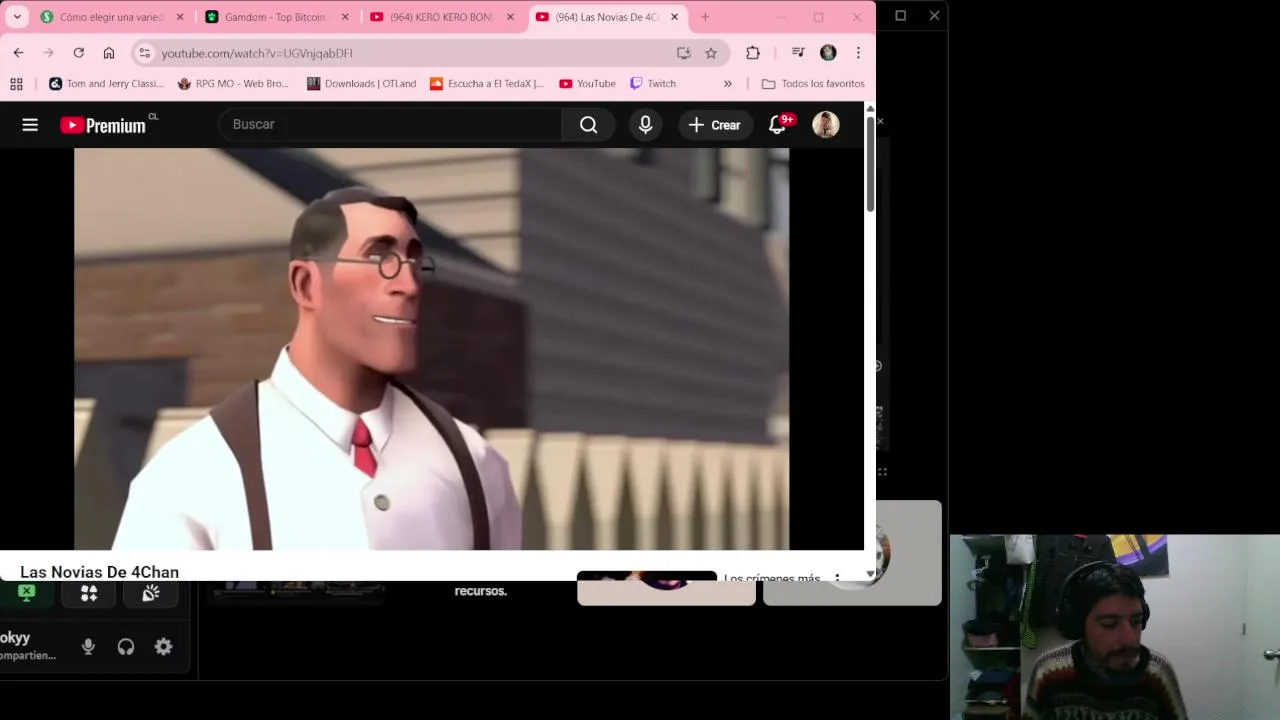Install the YouTube app from address bar icon
1280x720 pixels.
[684, 53]
